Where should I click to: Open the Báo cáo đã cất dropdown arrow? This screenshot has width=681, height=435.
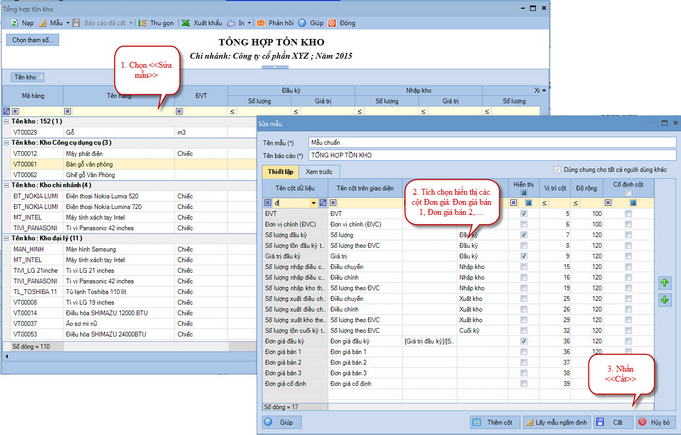click(x=131, y=23)
